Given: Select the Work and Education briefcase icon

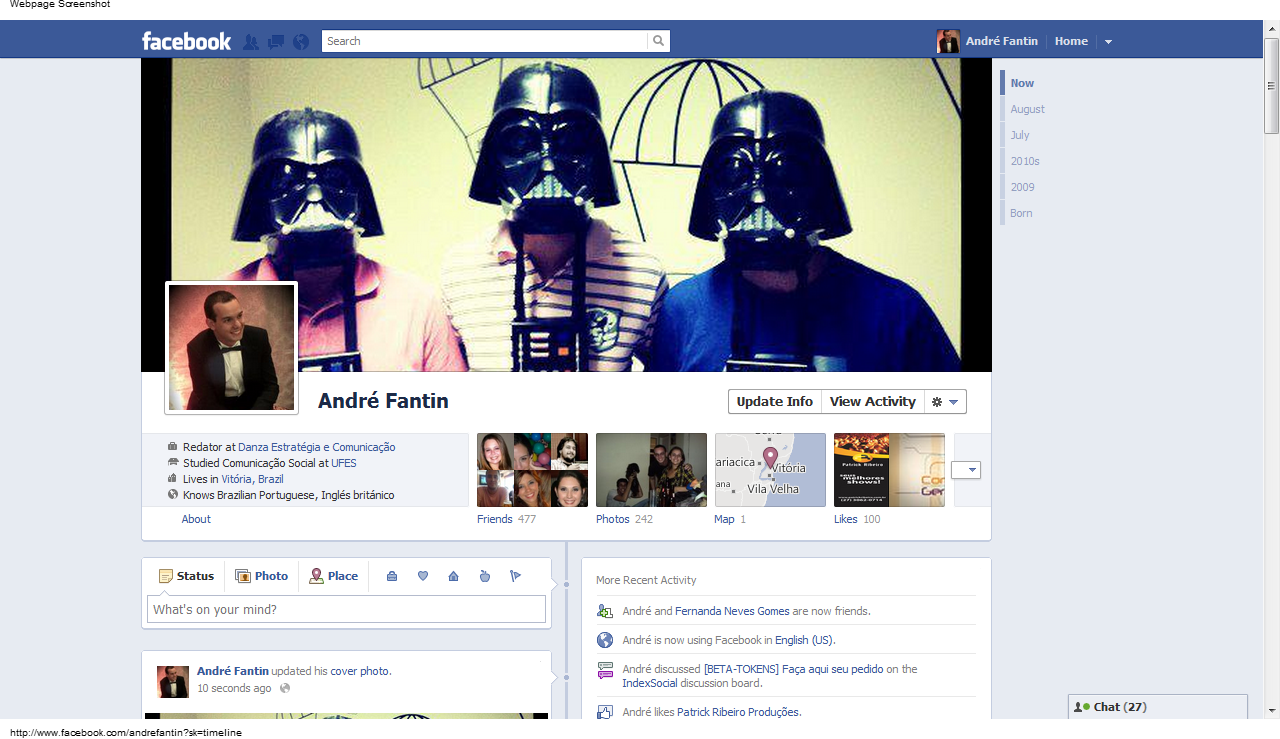Looking at the screenshot, I should point(392,576).
